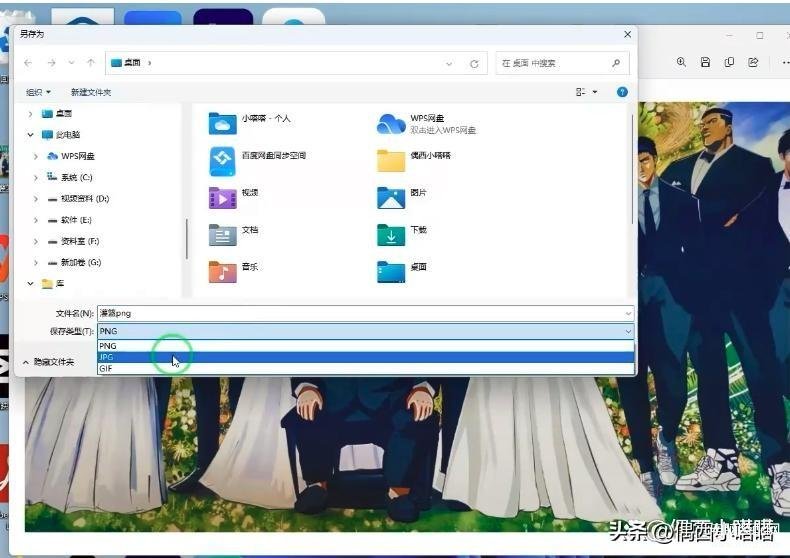Select the 小嗒嗒 - 个人 OneDrive folder icon
This screenshot has height=558, width=790.
click(222, 123)
